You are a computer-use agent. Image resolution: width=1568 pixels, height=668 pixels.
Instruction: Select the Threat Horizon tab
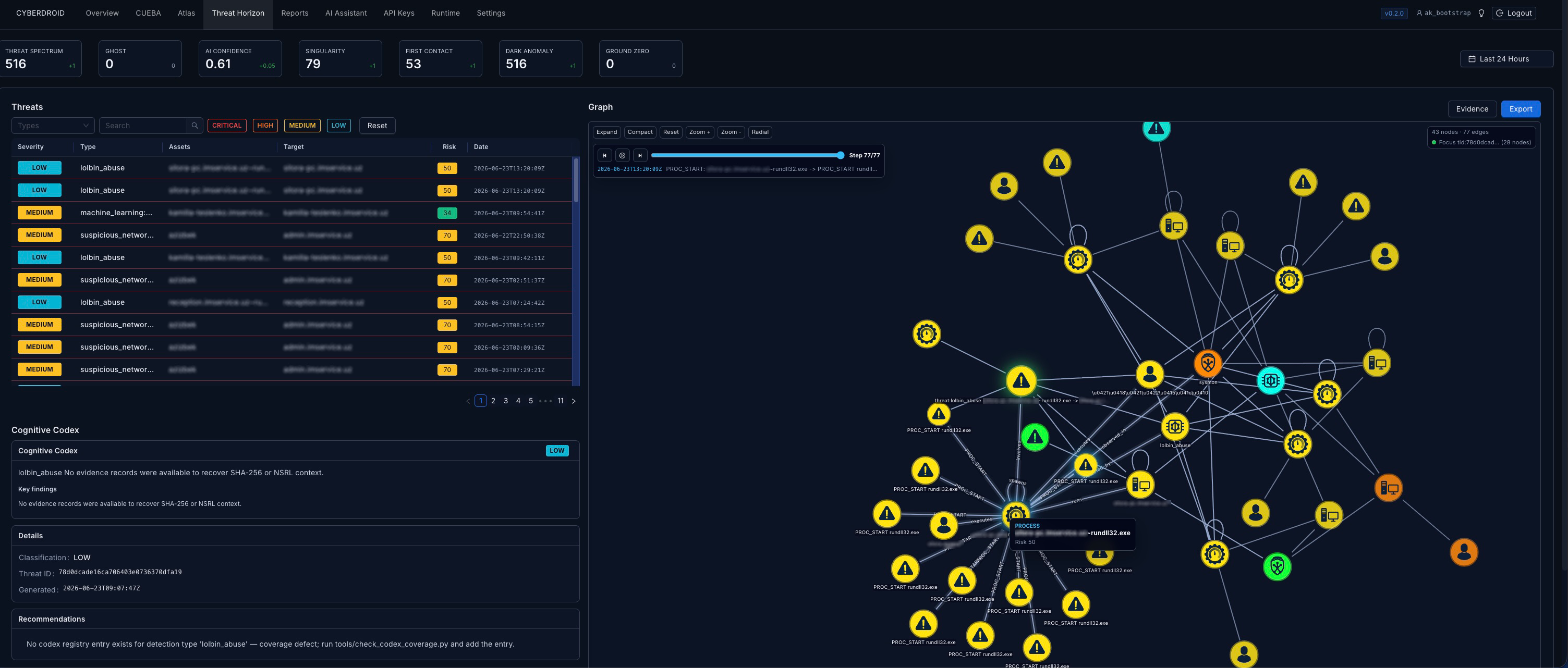click(238, 13)
